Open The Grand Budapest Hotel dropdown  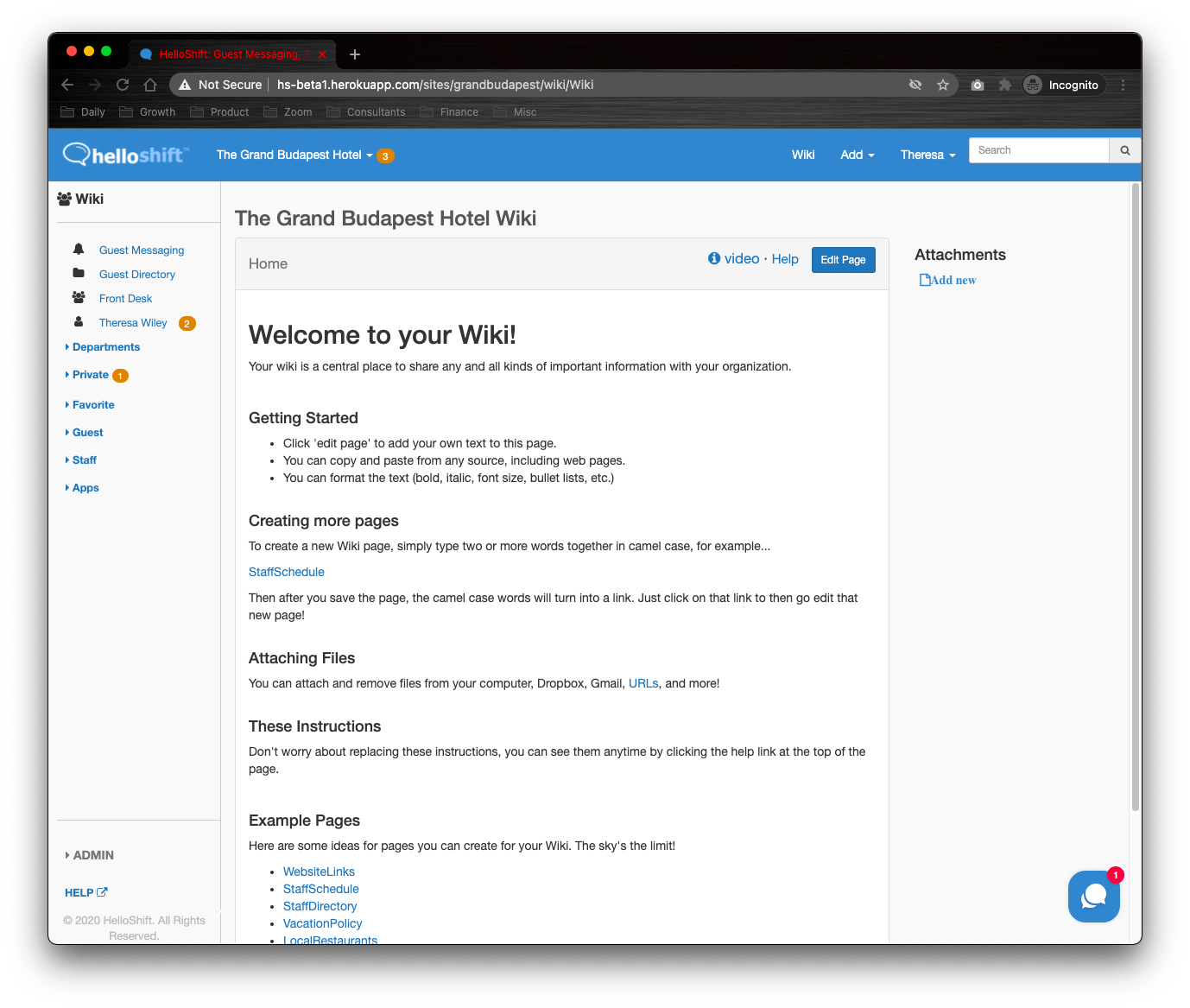[294, 155]
